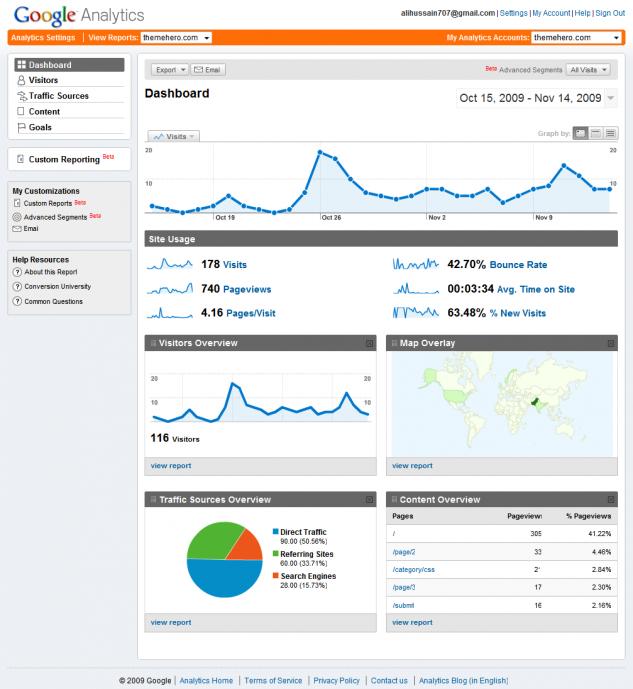
Task: Open the Bounce Rate metric link
Action: pos(518,265)
